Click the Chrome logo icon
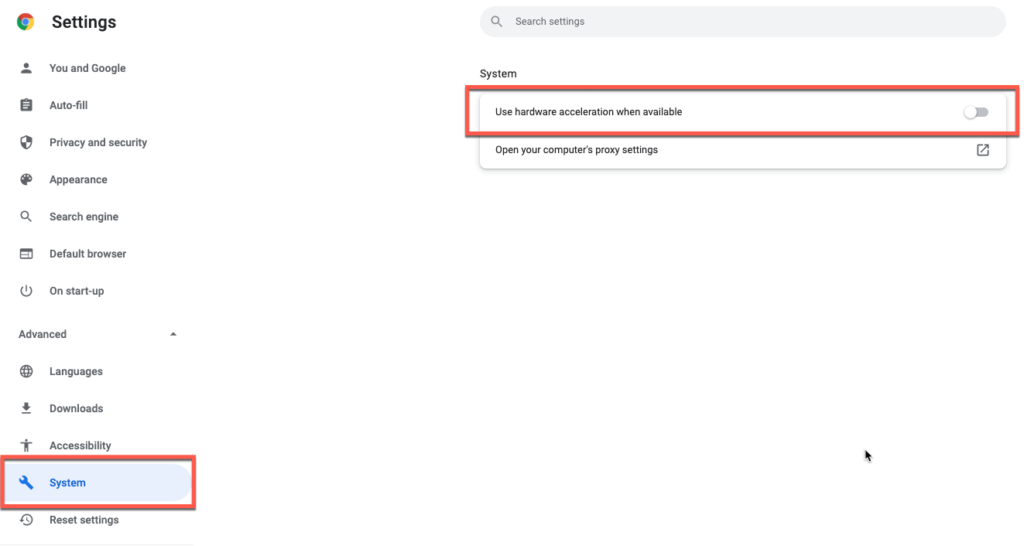Image resolution: width=1024 pixels, height=546 pixels. tap(26, 22)
